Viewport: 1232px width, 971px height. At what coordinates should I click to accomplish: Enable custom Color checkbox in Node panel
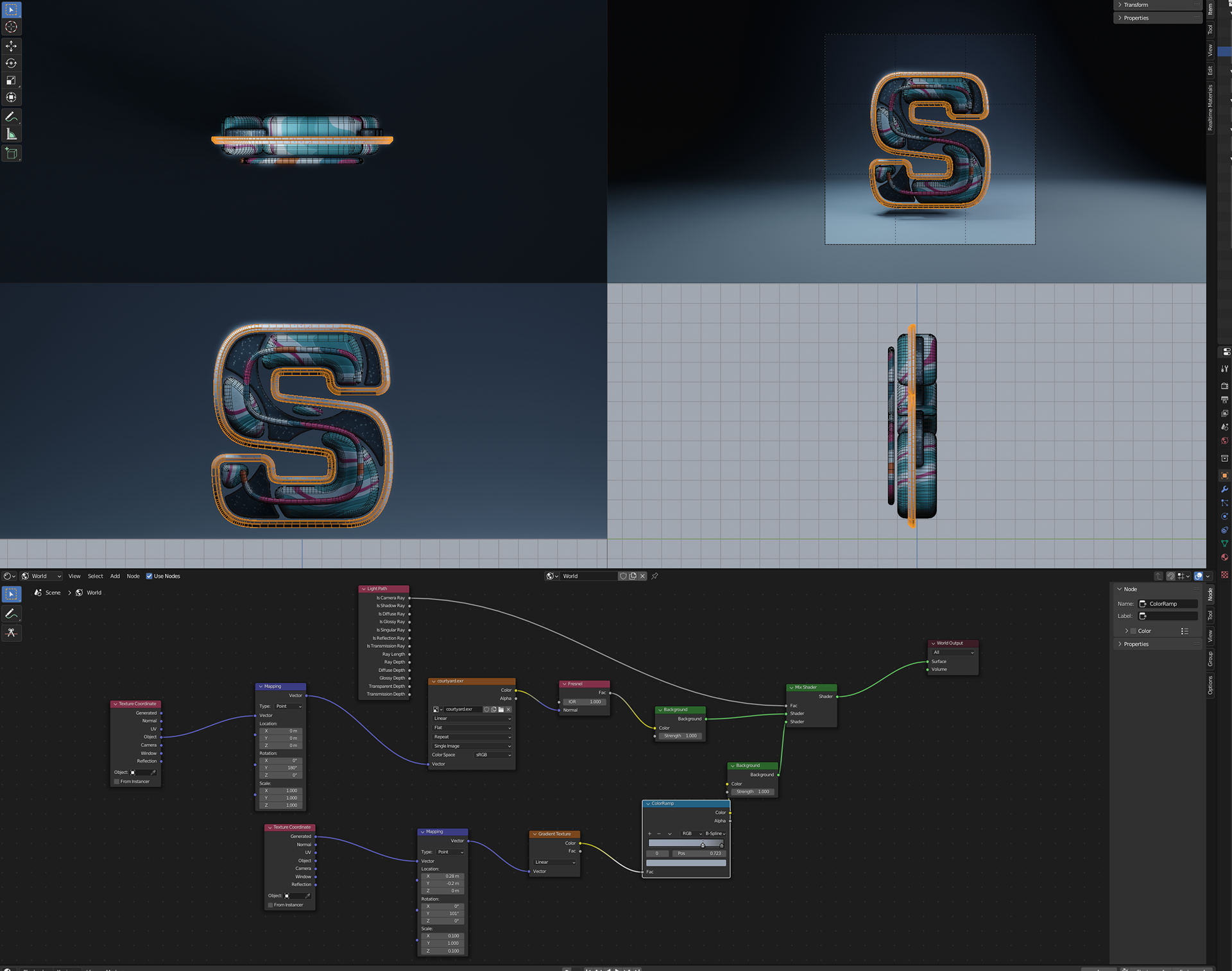tap(1133, 631)
